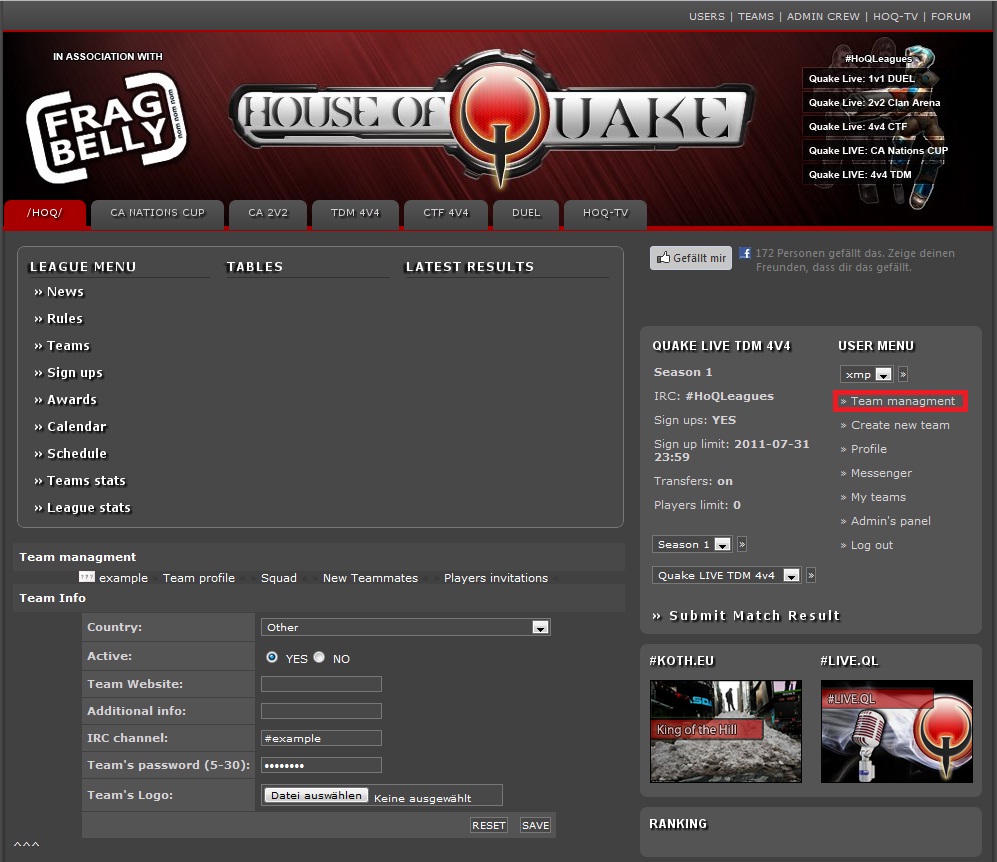997x862 pixels.
Task: Open the Country dropdown showing Other
Action: 406,627
